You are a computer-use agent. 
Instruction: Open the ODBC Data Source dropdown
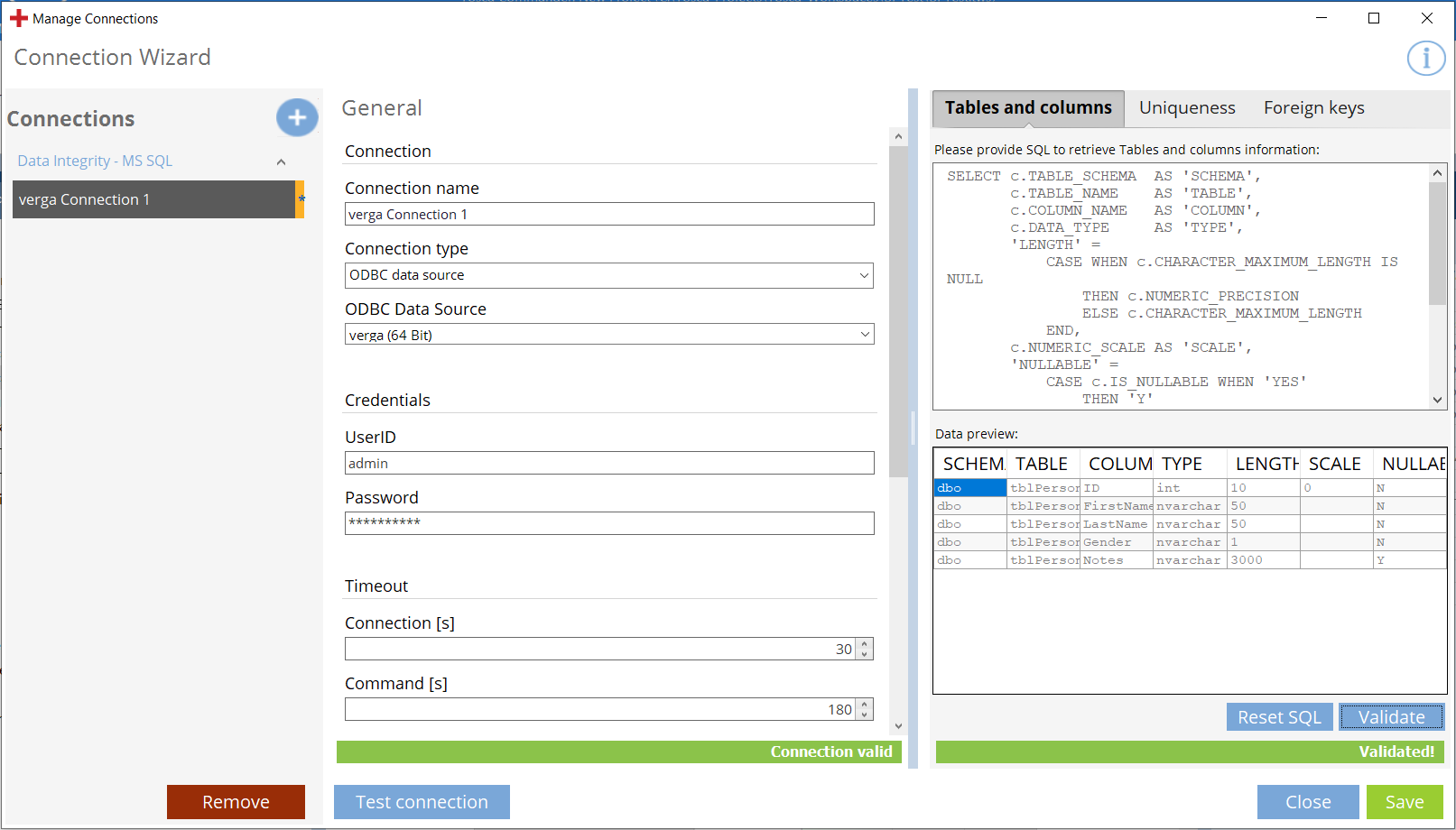coord(609,335)
